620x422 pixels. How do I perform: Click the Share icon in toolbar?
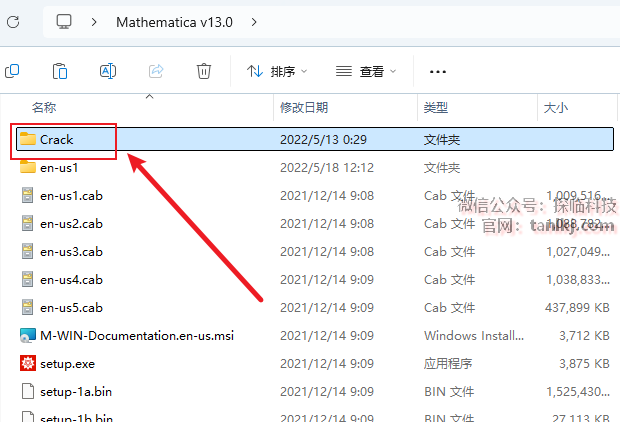(156, 71)
